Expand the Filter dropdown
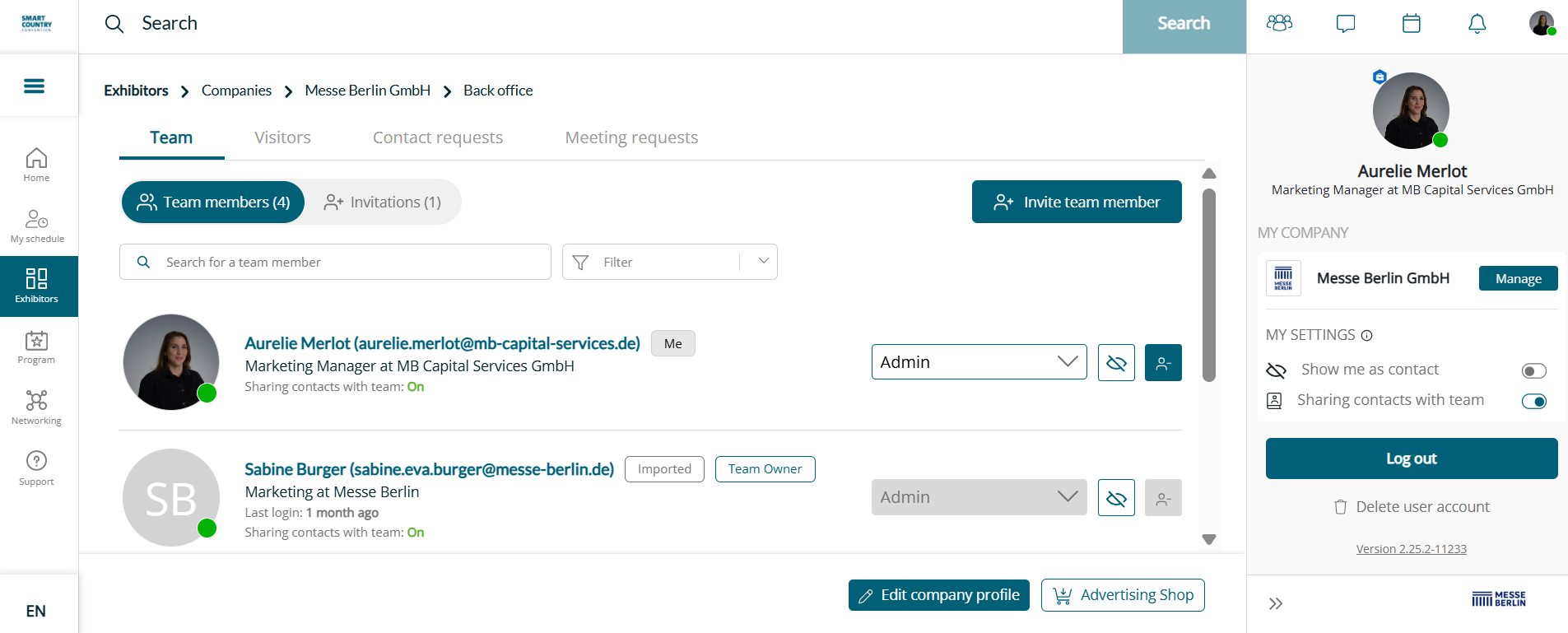The height and width of the screenshot is (633, 1568). 670,262
